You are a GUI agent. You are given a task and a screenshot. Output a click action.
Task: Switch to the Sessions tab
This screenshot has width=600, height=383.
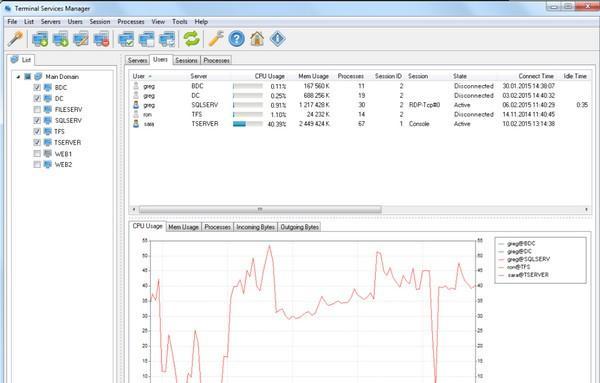point(186,60)
